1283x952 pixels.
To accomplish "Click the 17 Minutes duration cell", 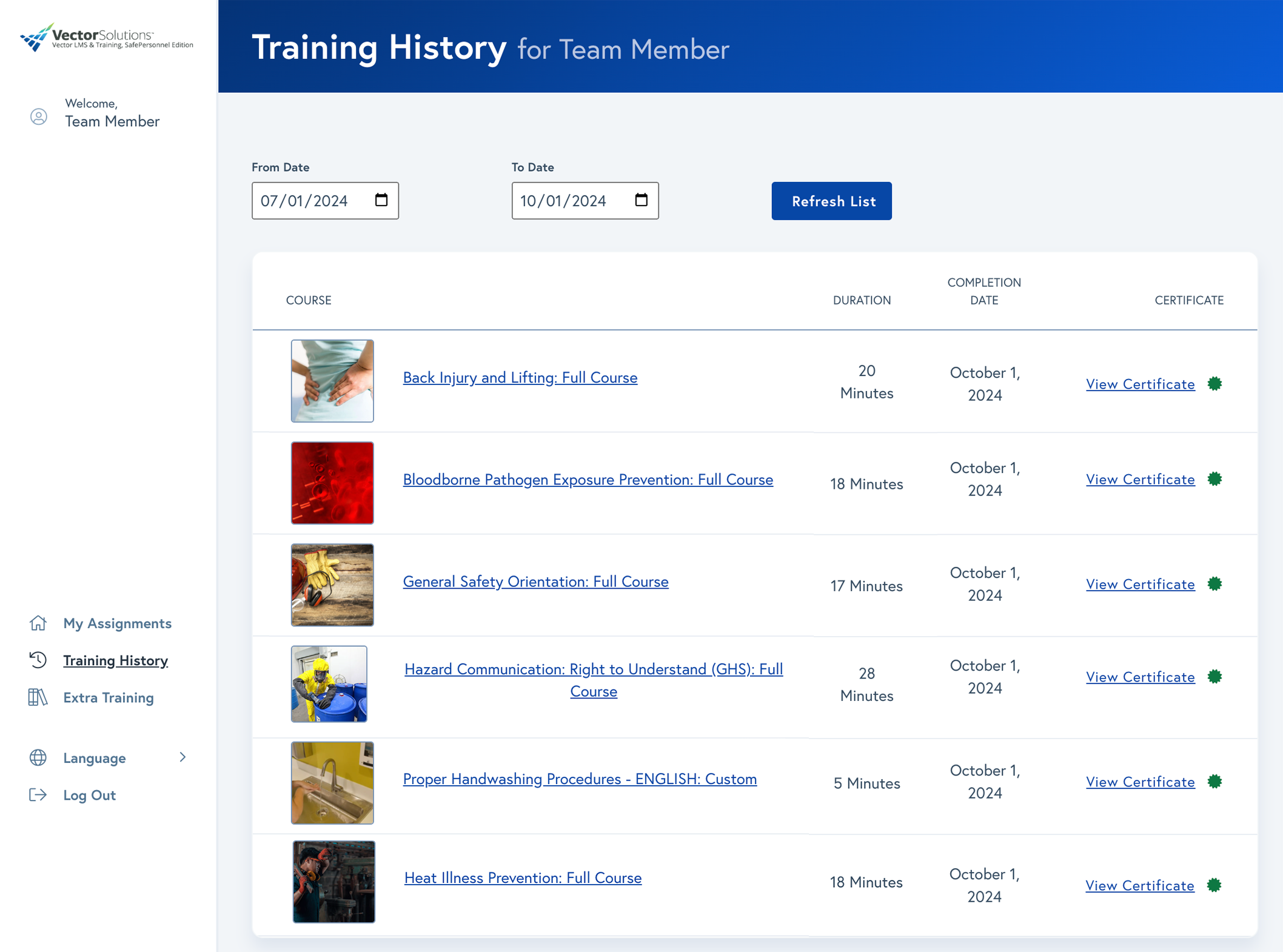I will point(866,586).
